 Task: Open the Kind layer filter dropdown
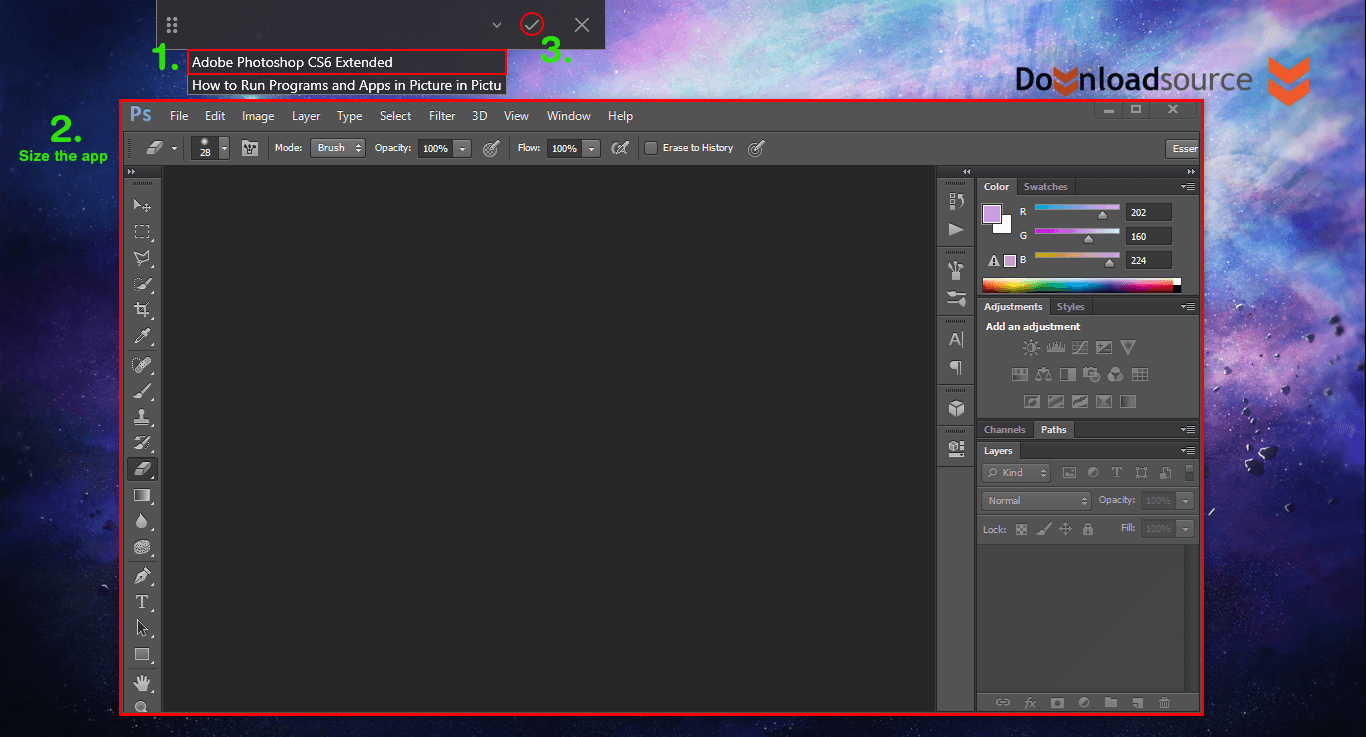point(1016,473)
